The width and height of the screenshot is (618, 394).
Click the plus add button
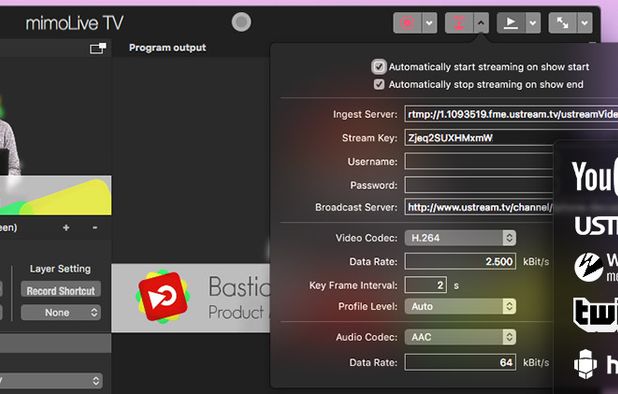coord(66,228)
